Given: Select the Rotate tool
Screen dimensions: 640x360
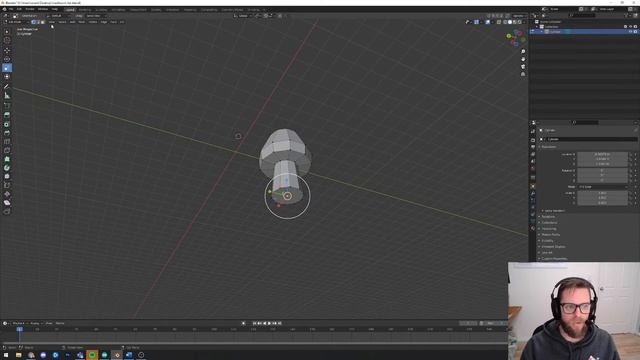Looking at the screenshot, I should pos(7,59).
